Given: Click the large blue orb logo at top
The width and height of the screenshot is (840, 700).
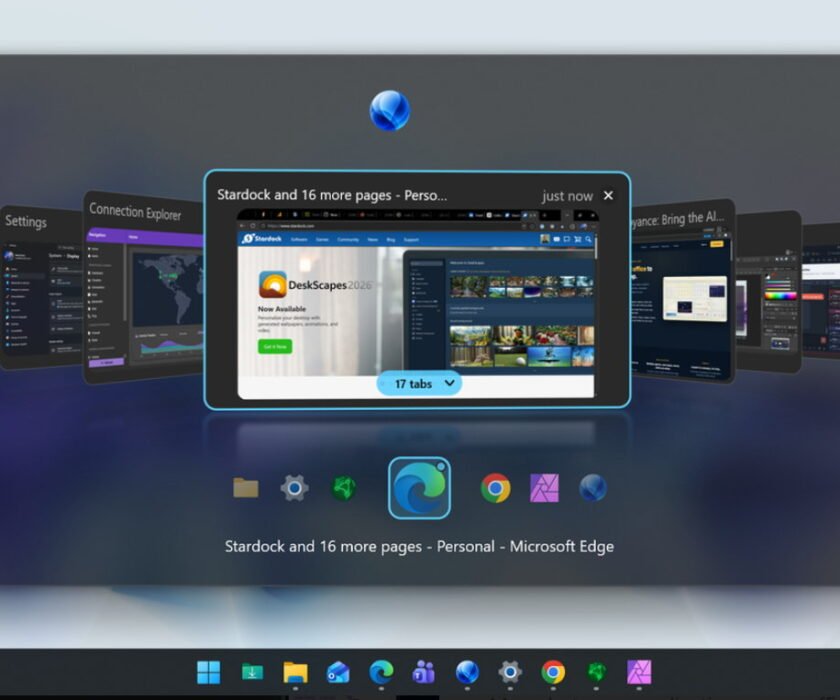Looking at the screenshot, I should coord(390,110).
